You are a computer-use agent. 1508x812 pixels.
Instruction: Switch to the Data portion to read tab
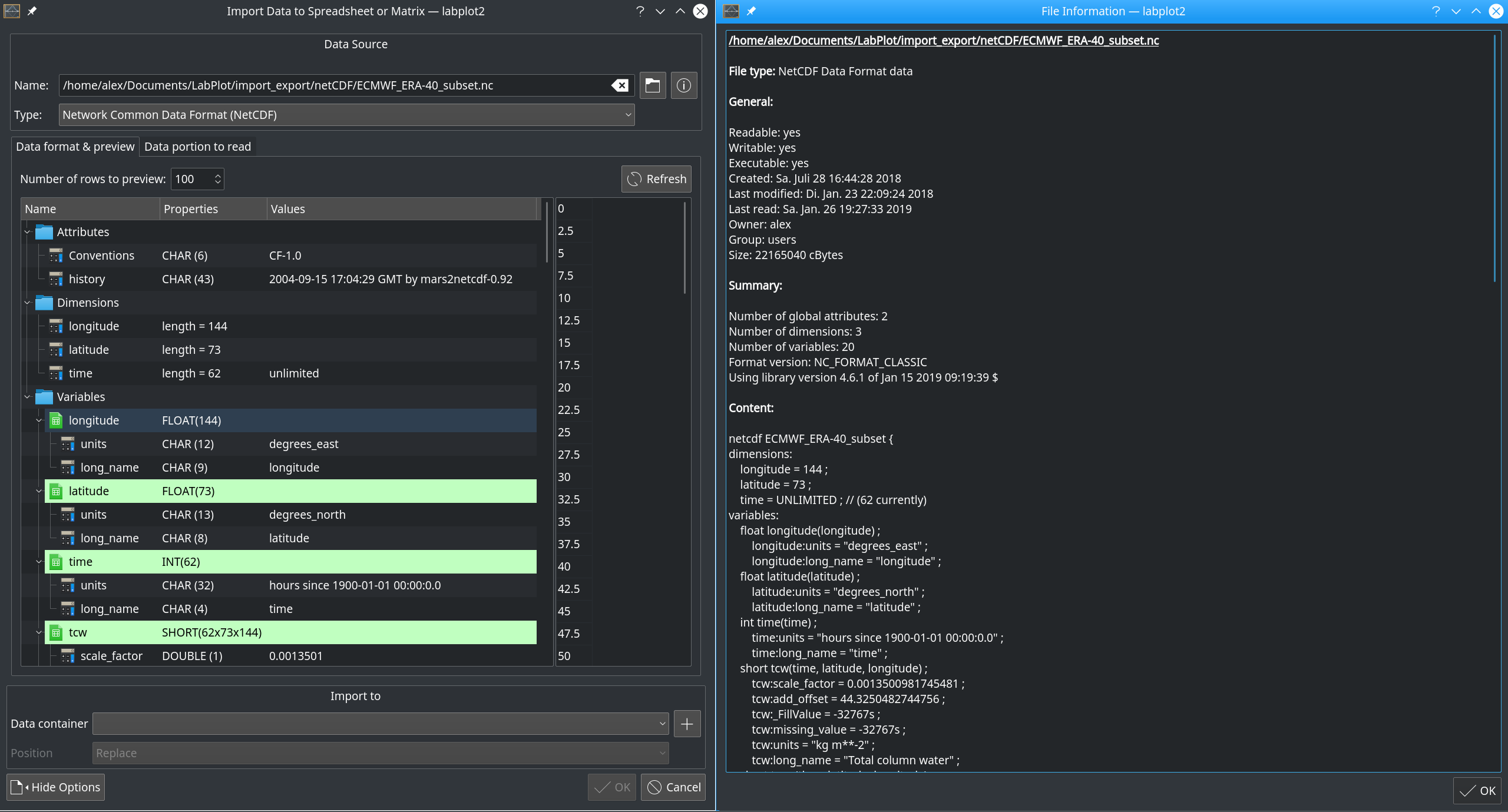tap(197, 147)
